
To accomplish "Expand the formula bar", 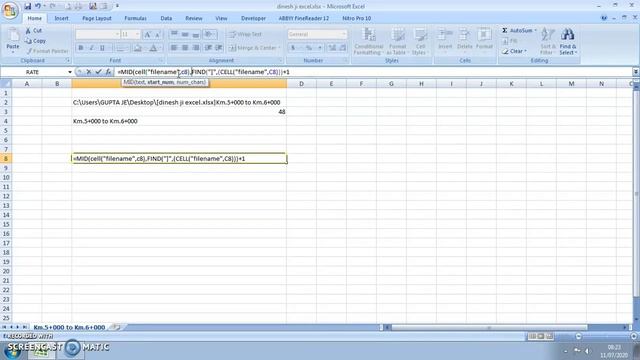I will pos(636,72).
